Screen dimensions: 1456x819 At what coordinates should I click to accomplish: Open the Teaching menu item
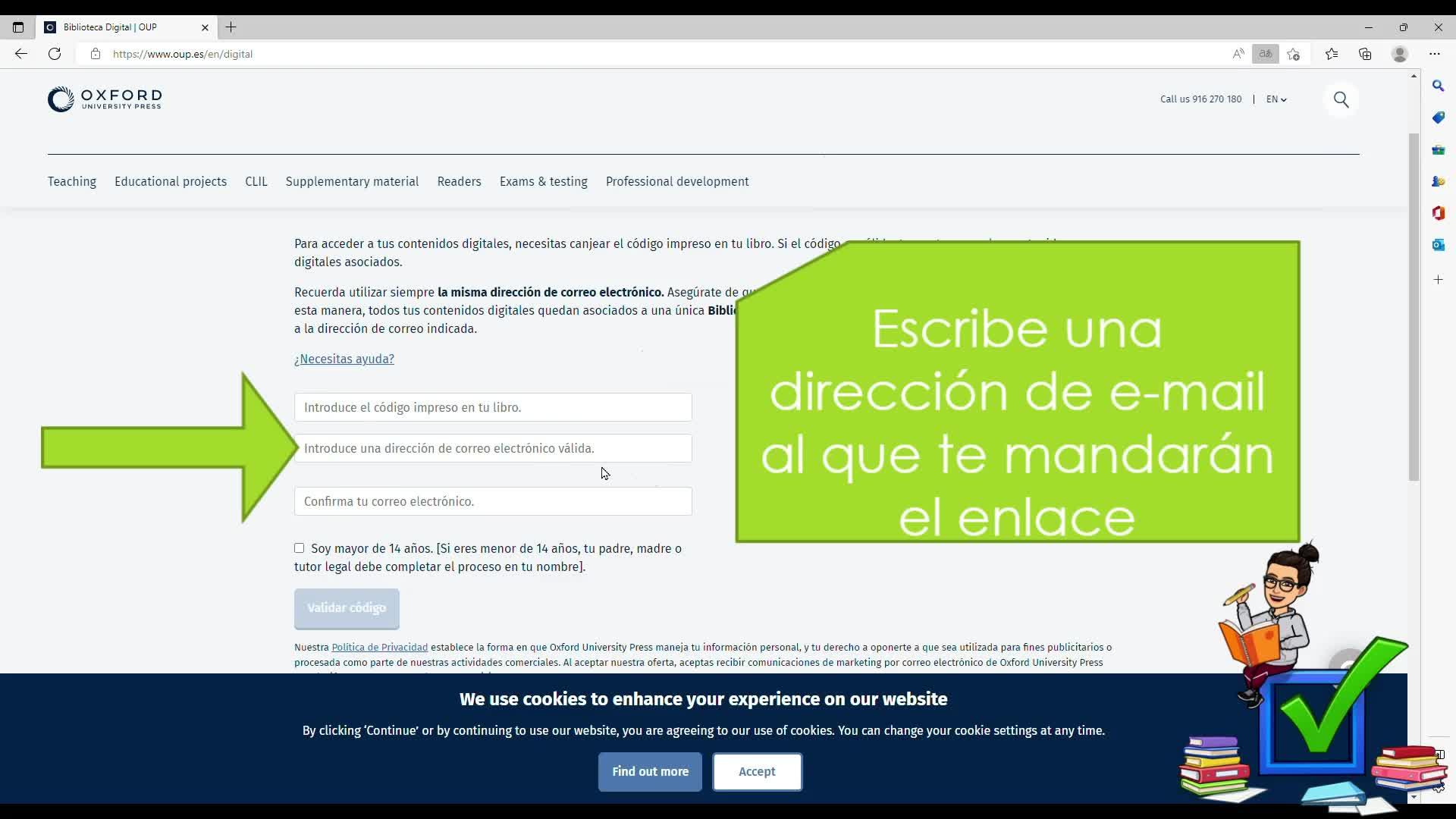[72, 182]
